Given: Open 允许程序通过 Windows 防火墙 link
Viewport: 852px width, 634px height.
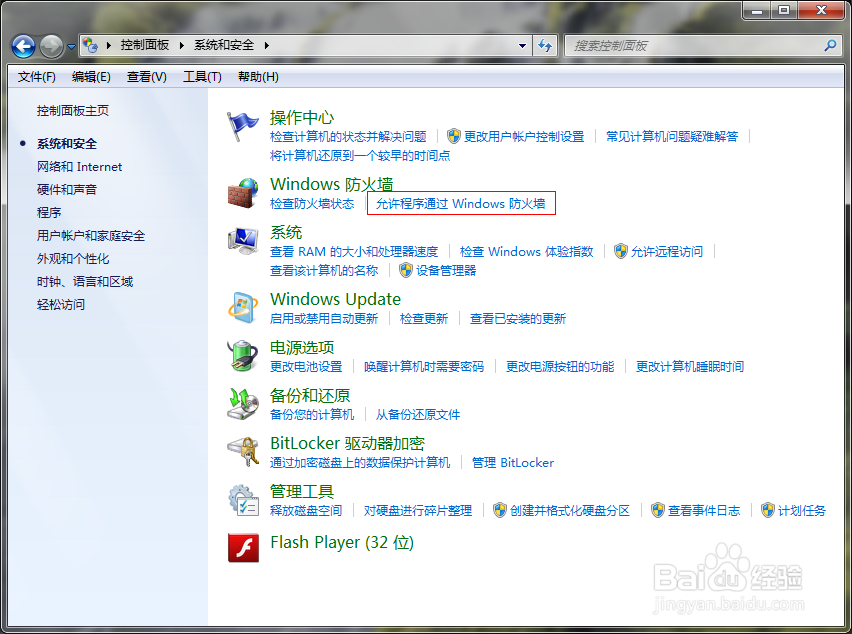Looking at the screenshot, I should pyautogui.click(x=461, y=203).
